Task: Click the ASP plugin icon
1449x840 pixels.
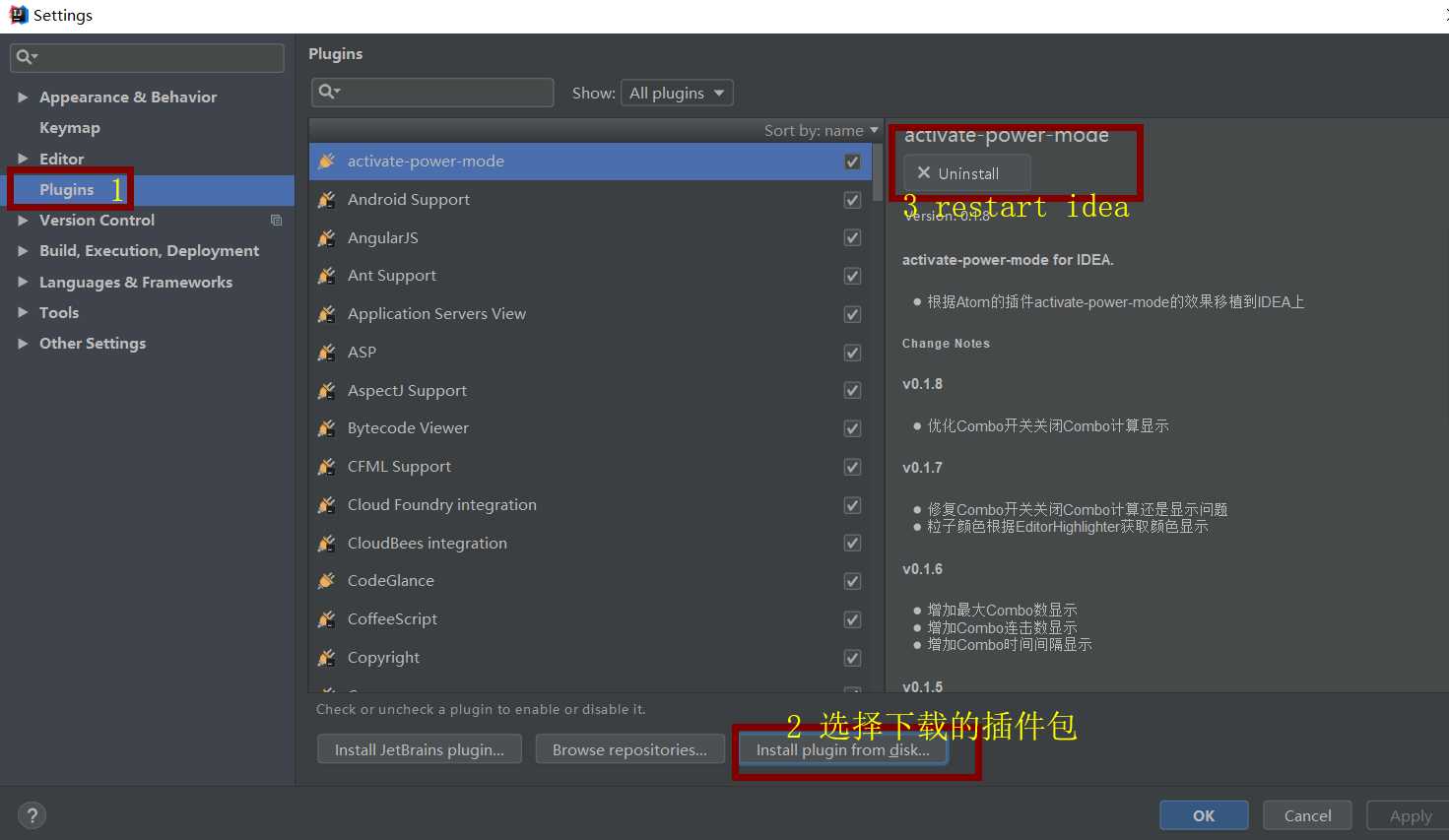Action: tap(327, 353)
